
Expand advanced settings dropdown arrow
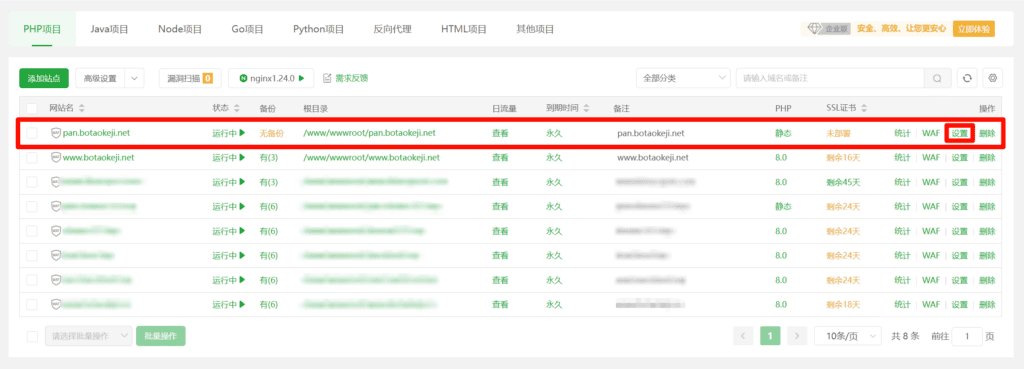(x=135, y=78)
